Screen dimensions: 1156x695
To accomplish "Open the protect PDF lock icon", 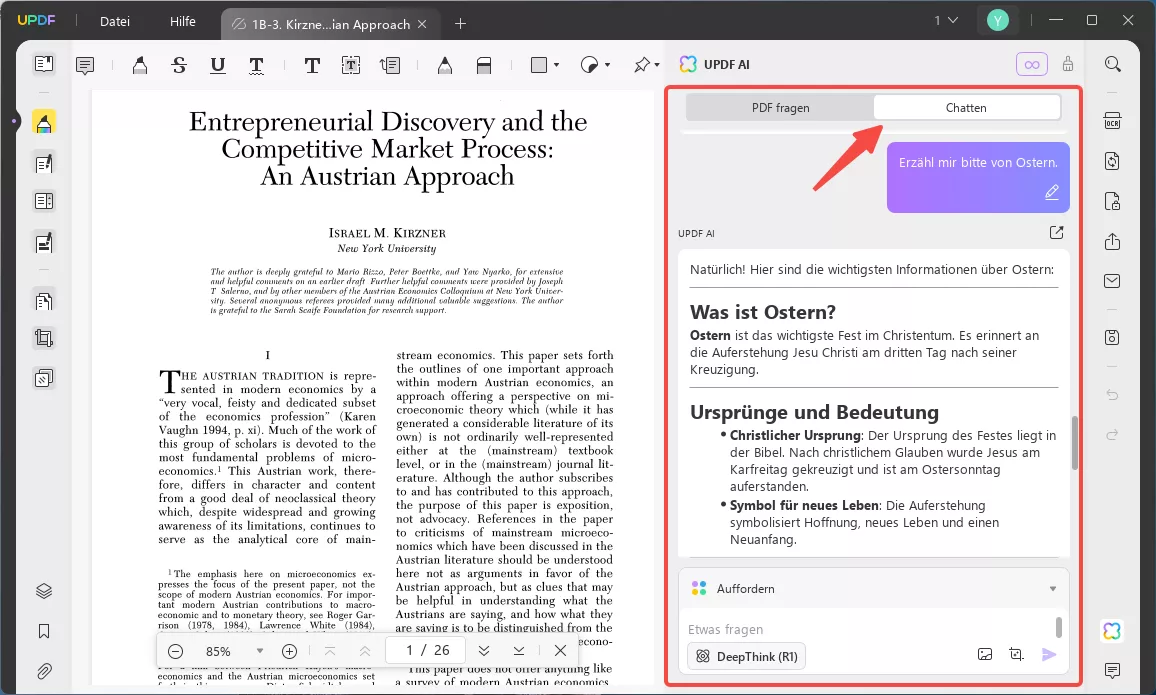I will coord(1113,201).
